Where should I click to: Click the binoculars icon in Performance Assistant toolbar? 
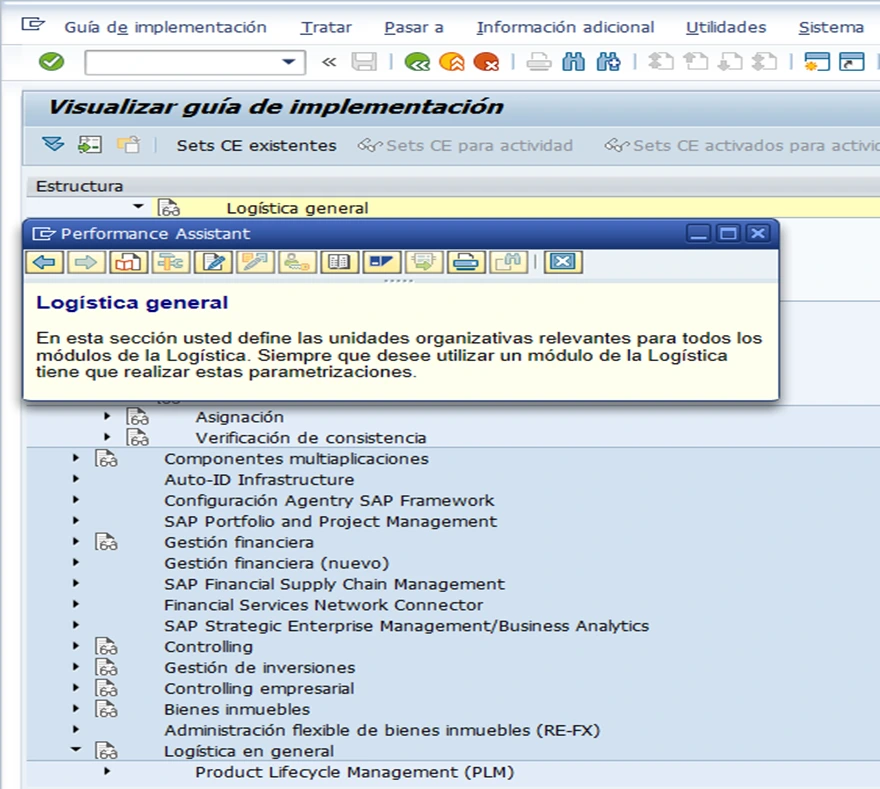508,262
